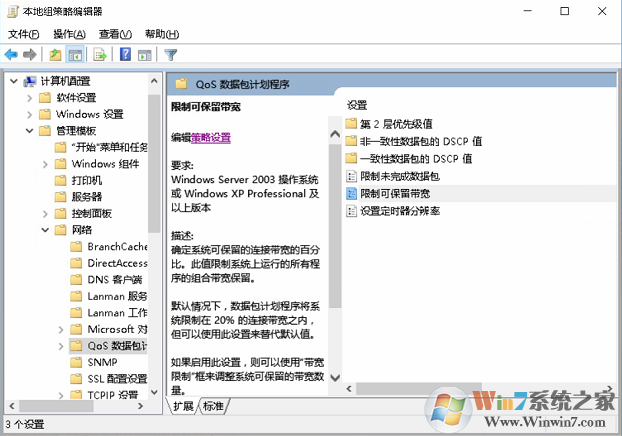The height and width of the screenshot is (436, 622).
Task: Click the folder icon beside DNS 客户端
Action: pyautogui.click(x=76, y=280)
